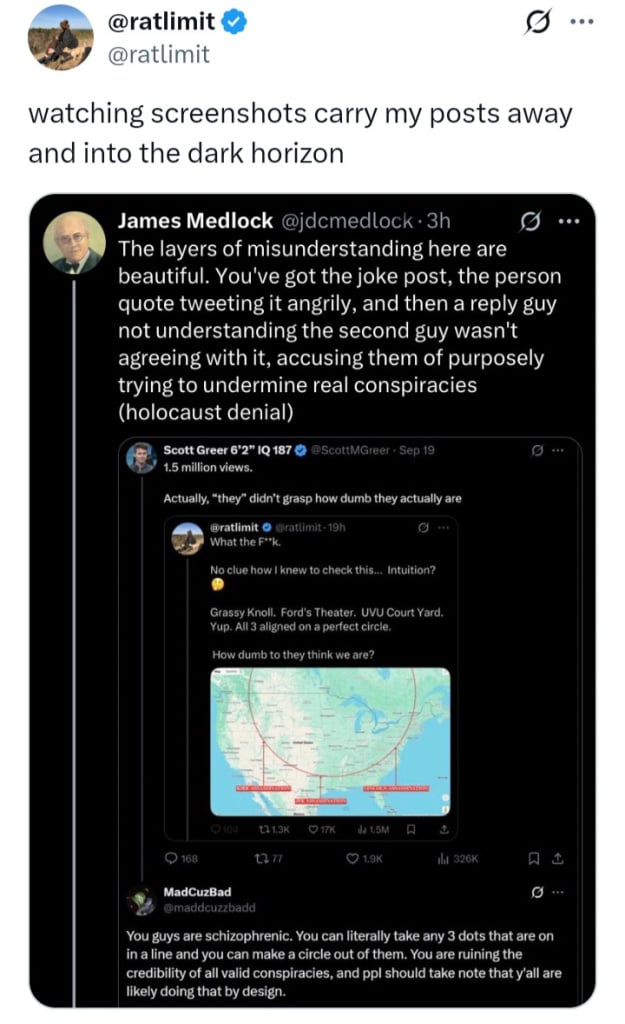625x1024 pixels.
Task: Open the US map image with circle
Action: point(330,741)
